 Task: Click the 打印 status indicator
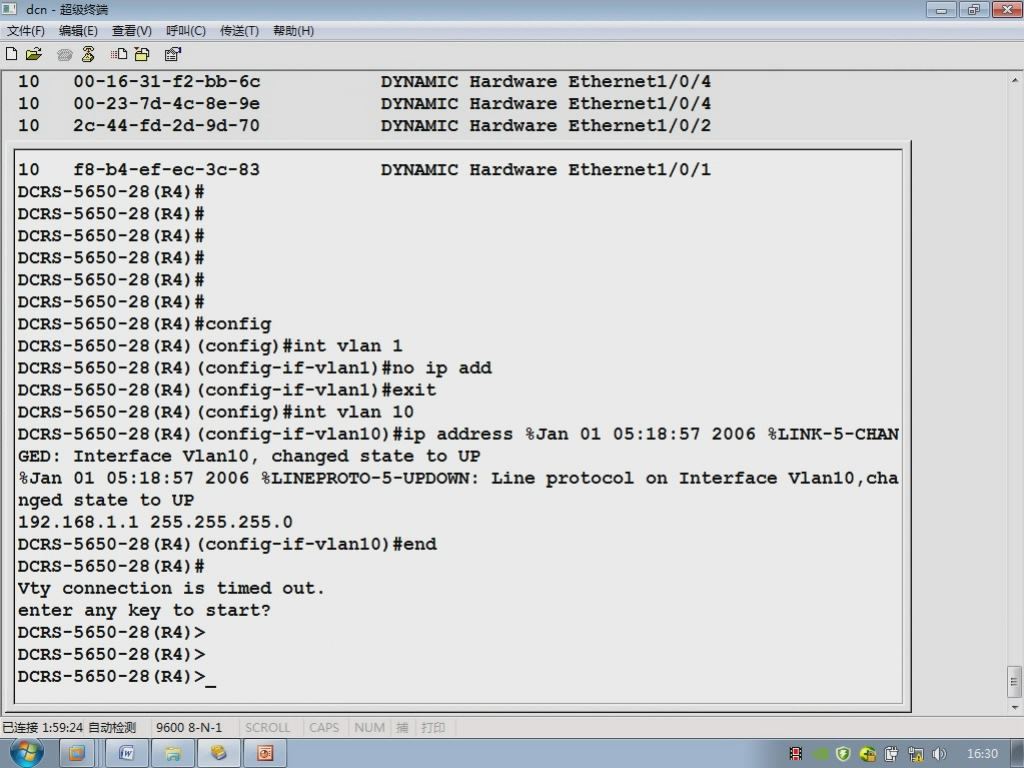[x=433, y=728]
